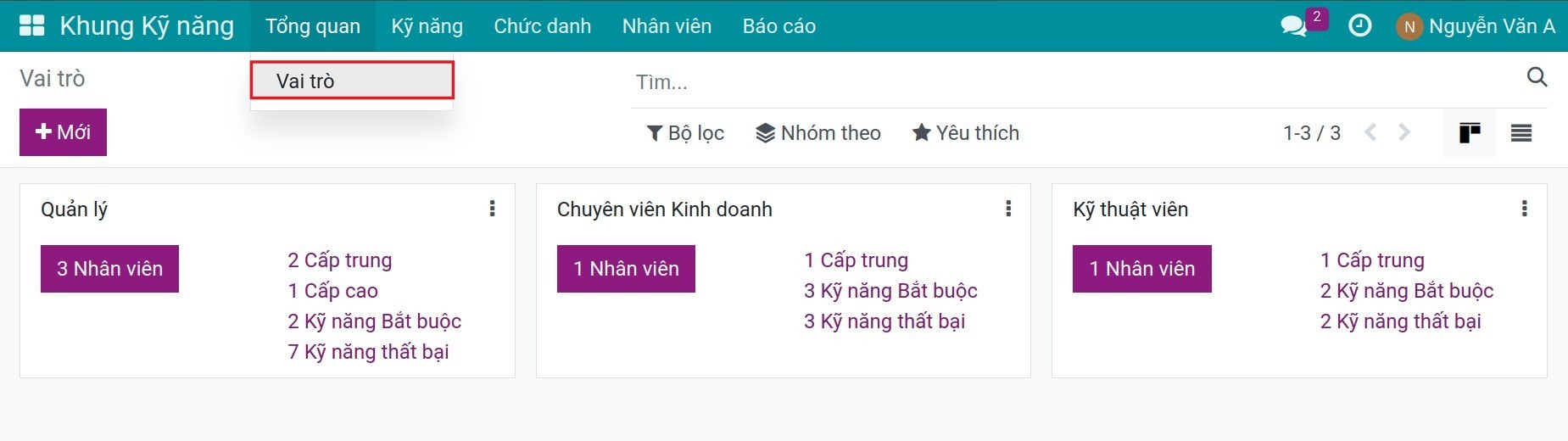
Task: Click 1 Nhân viên in Kỹ thuật viên
Action: 1141,269
